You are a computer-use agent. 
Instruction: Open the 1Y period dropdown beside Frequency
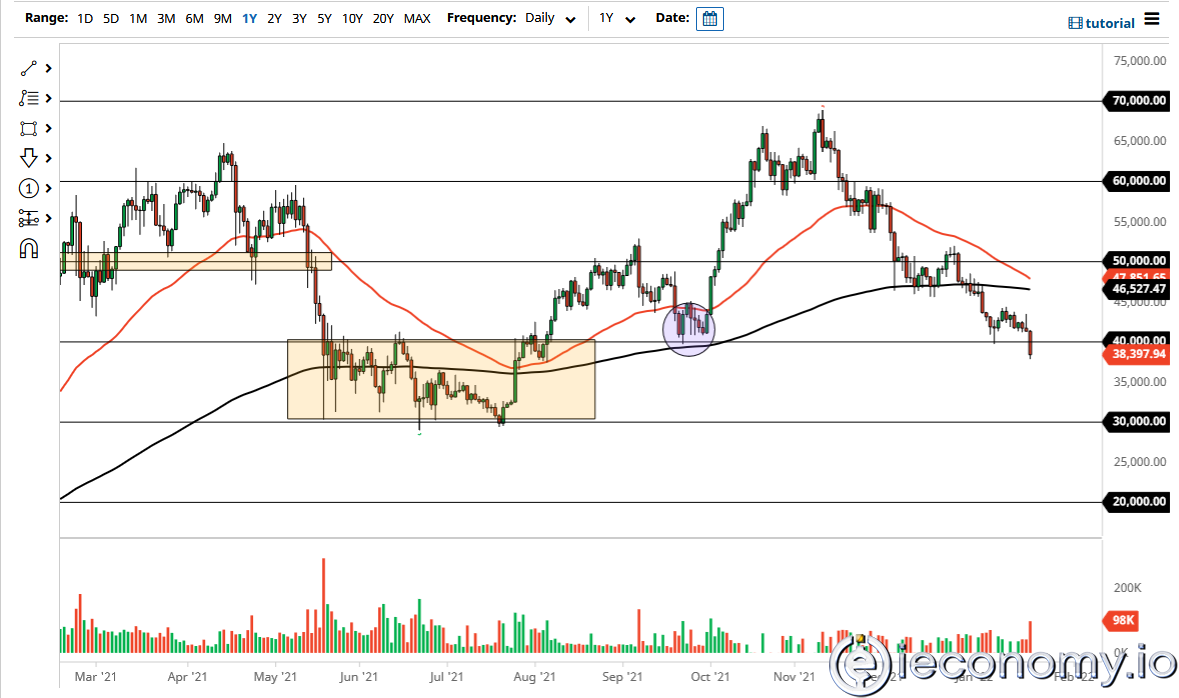coord(617,18)
